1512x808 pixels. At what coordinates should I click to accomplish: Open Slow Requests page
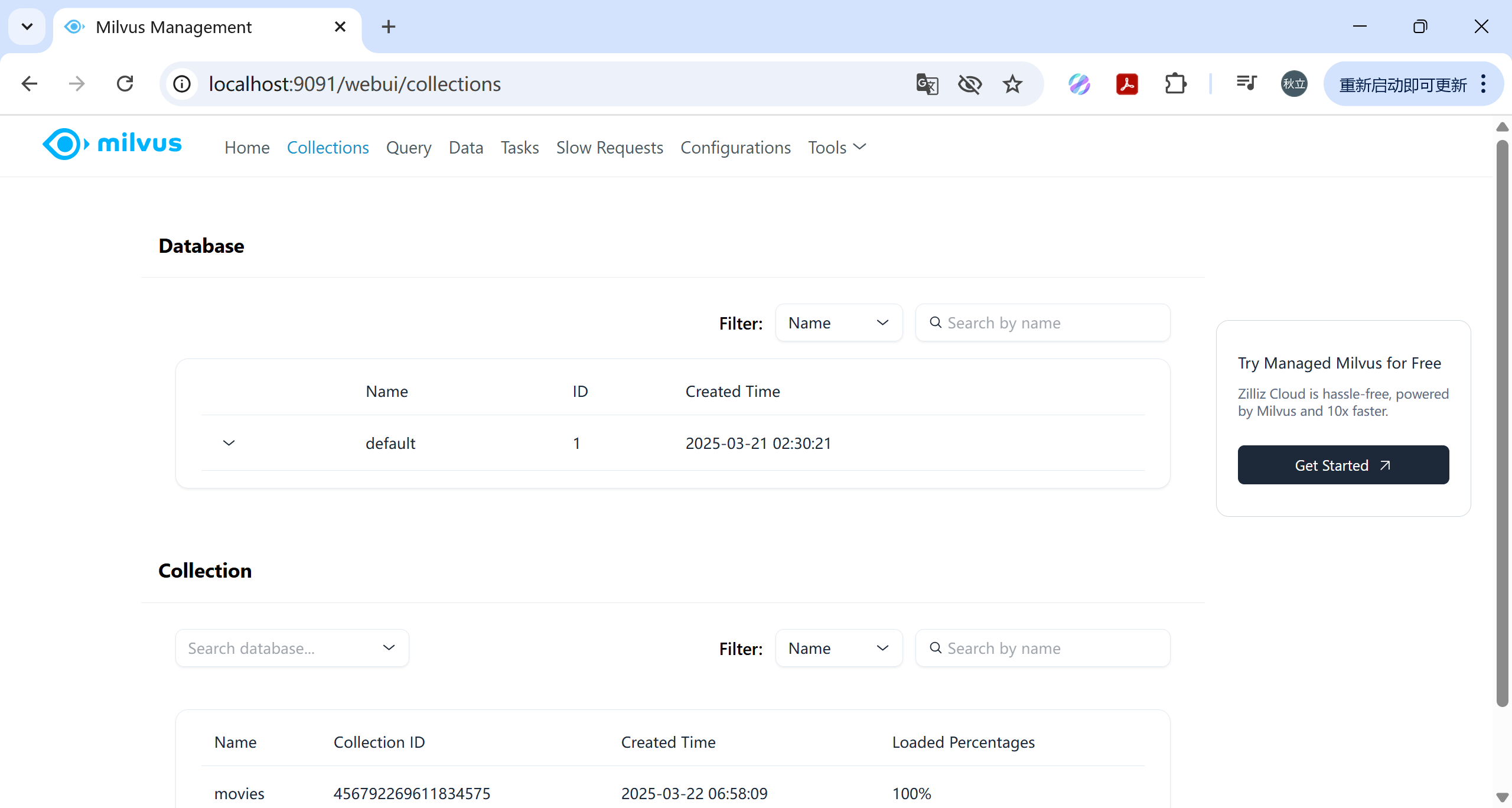click(610, 148)
